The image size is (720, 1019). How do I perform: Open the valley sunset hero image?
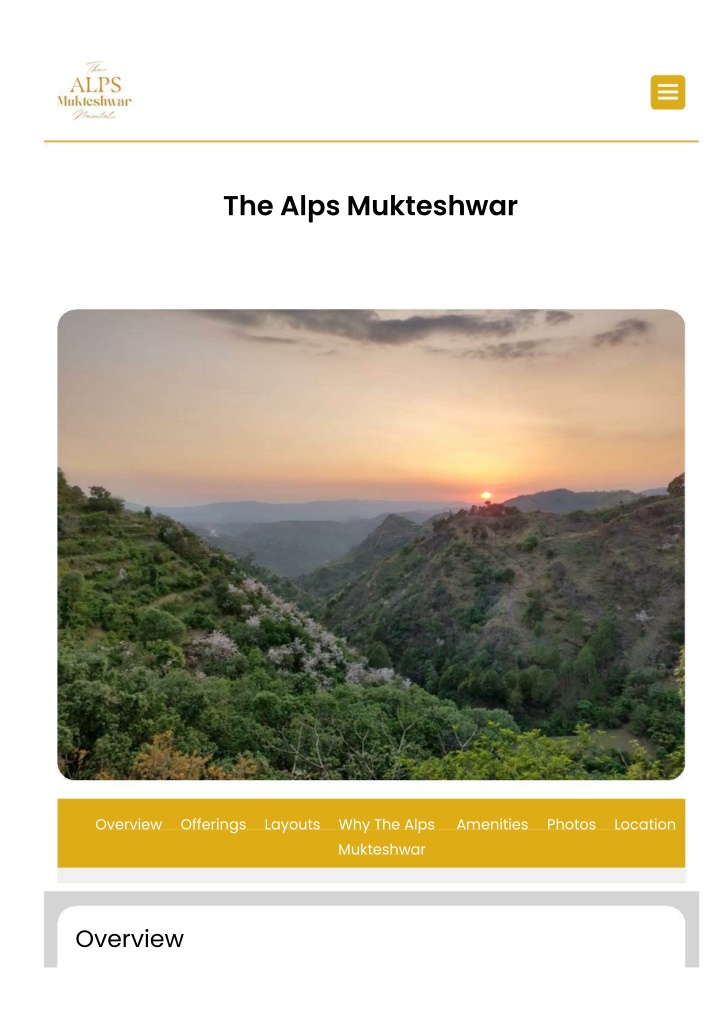pos(371,545)
